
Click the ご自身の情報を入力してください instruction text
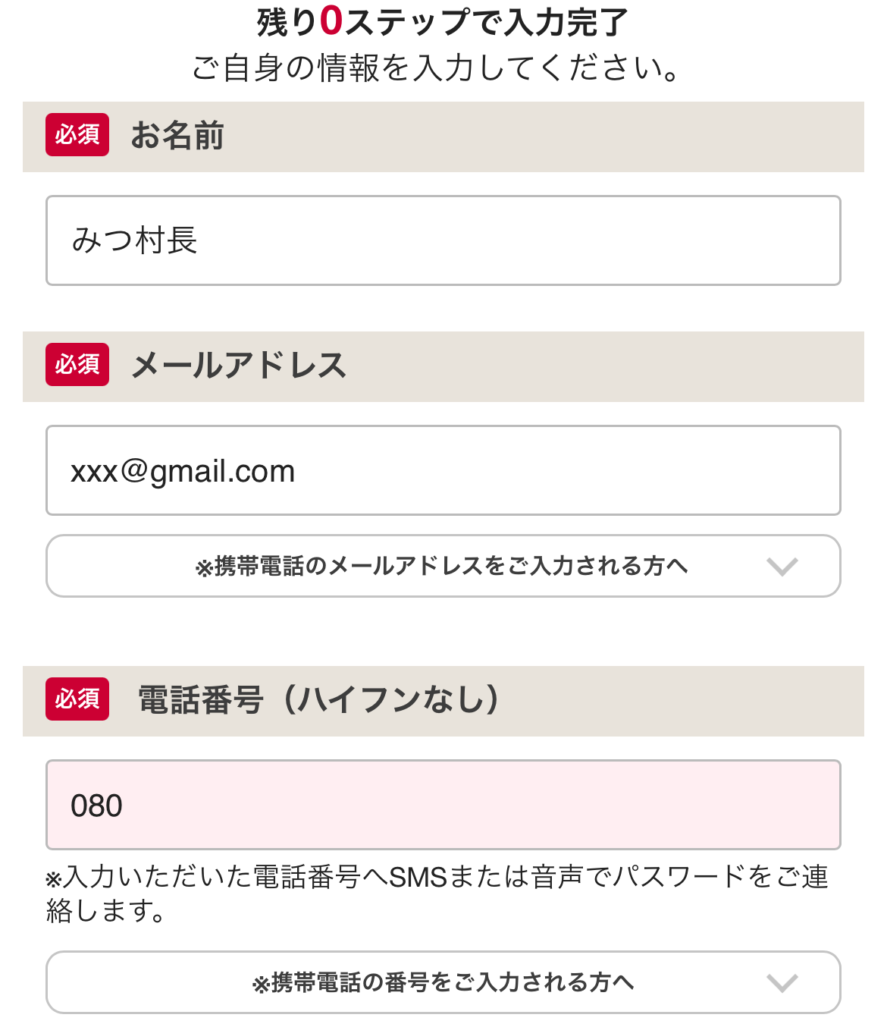437,71
